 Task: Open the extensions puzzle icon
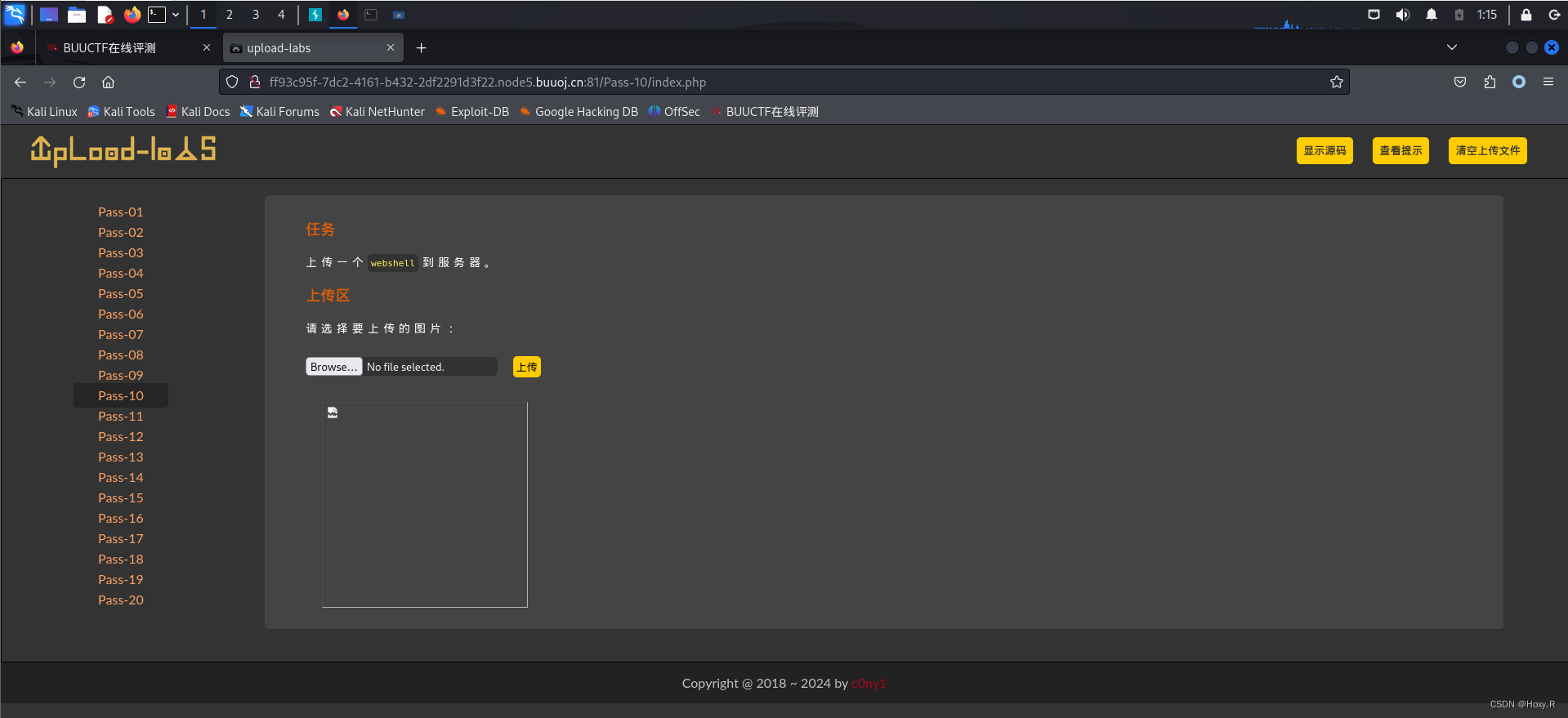pos(1490,82)
